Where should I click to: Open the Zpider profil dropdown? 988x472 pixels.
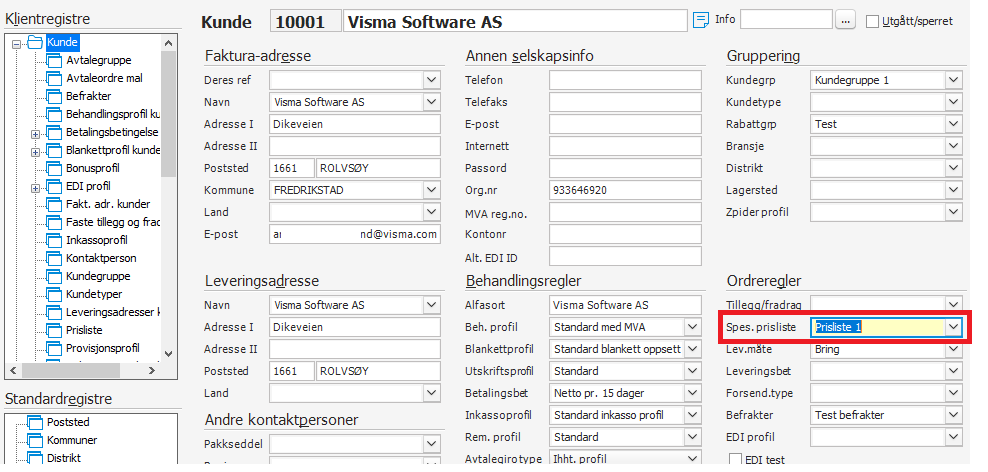pos(953,212)
